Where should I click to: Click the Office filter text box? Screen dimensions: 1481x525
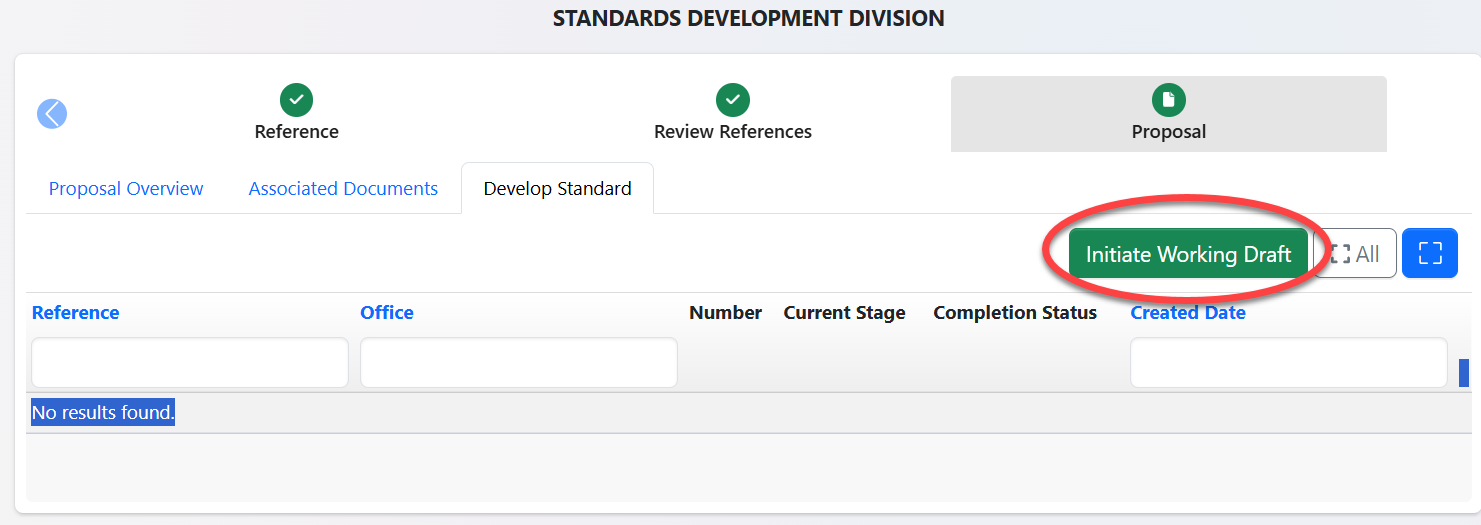click(518, 363)
